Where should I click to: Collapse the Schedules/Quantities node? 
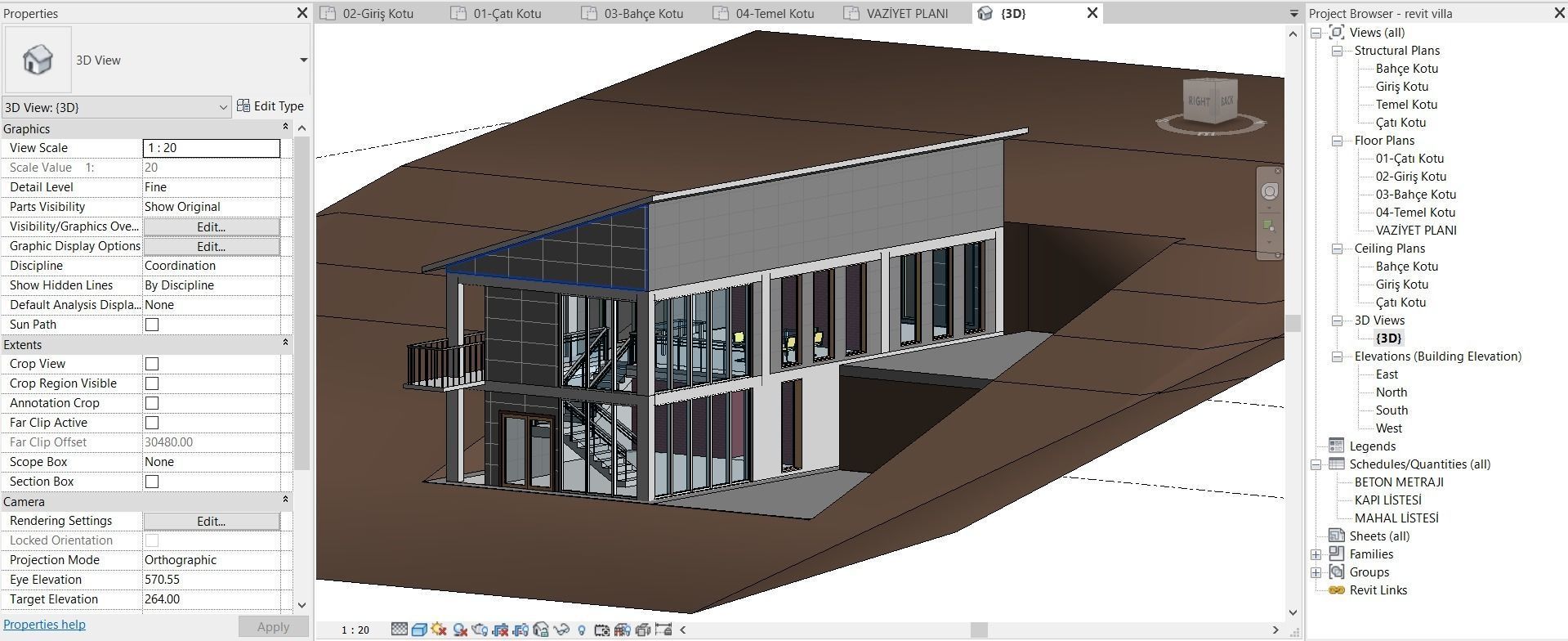[1316, 464]
